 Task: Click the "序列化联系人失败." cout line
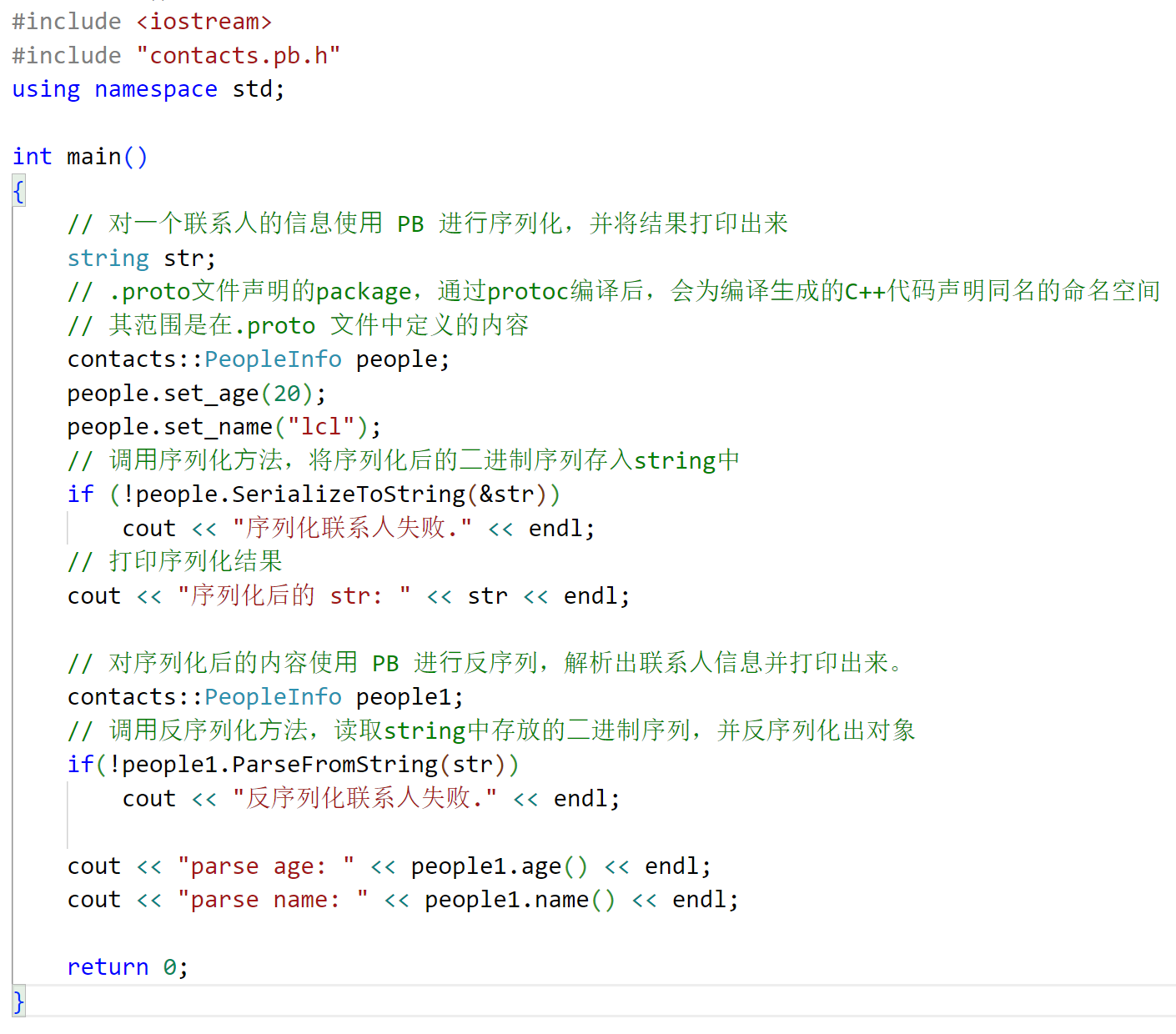pyautogui.click(x=359, y=529)
